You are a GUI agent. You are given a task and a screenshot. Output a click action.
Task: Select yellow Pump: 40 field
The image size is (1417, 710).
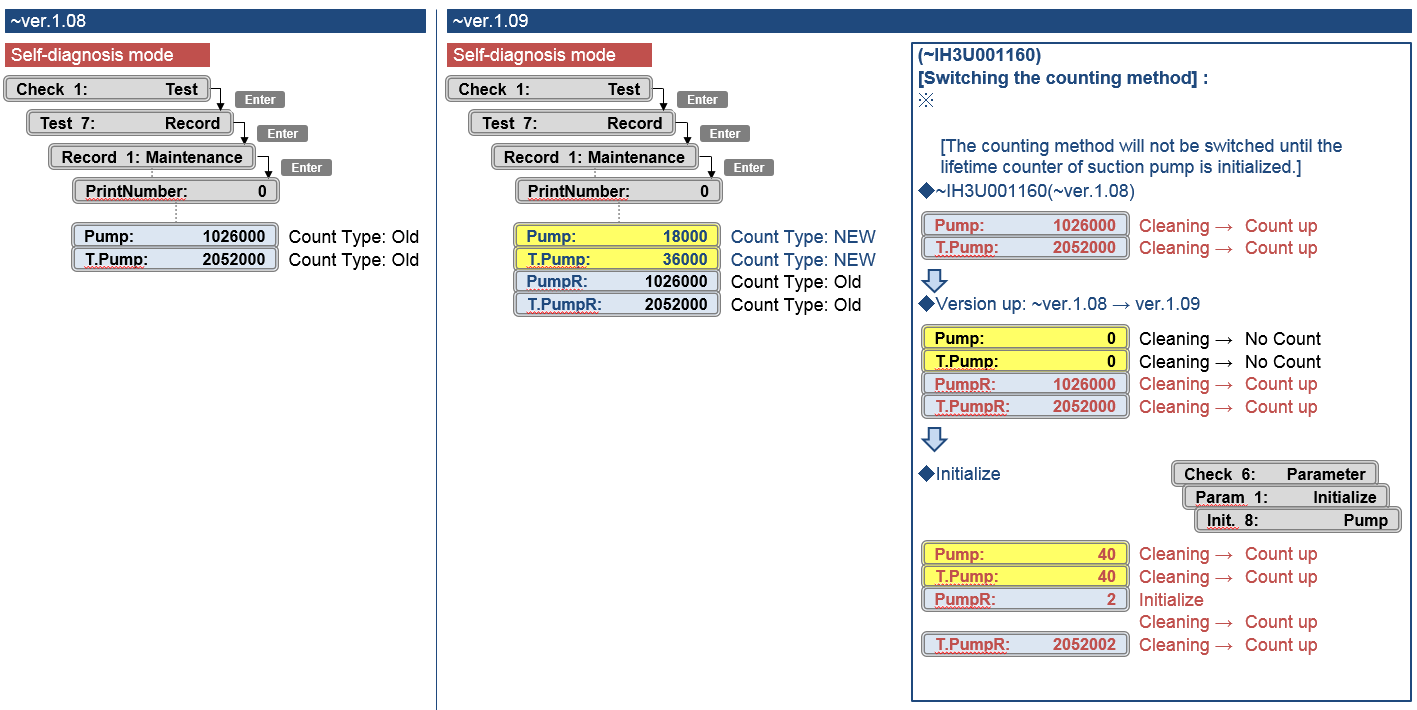tap(1025, 554)
